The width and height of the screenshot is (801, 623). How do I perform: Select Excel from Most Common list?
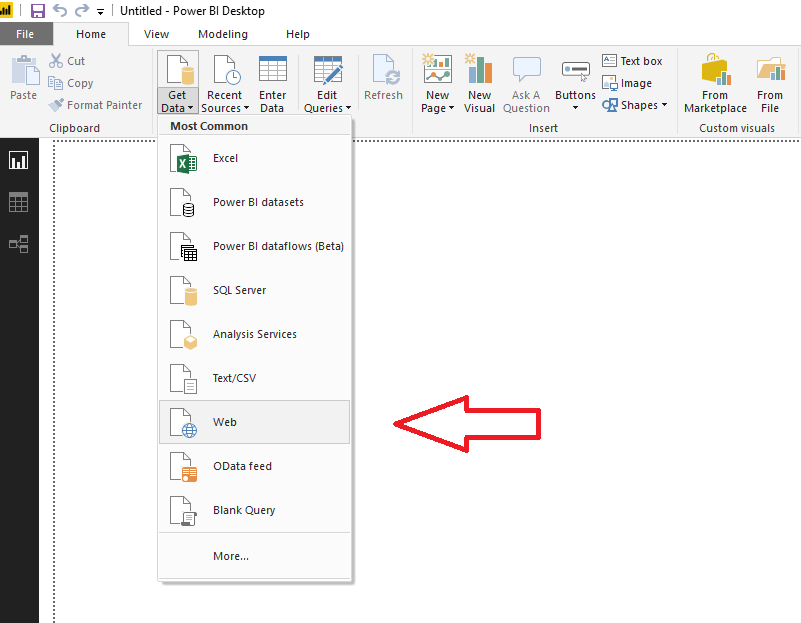[254, 158]
